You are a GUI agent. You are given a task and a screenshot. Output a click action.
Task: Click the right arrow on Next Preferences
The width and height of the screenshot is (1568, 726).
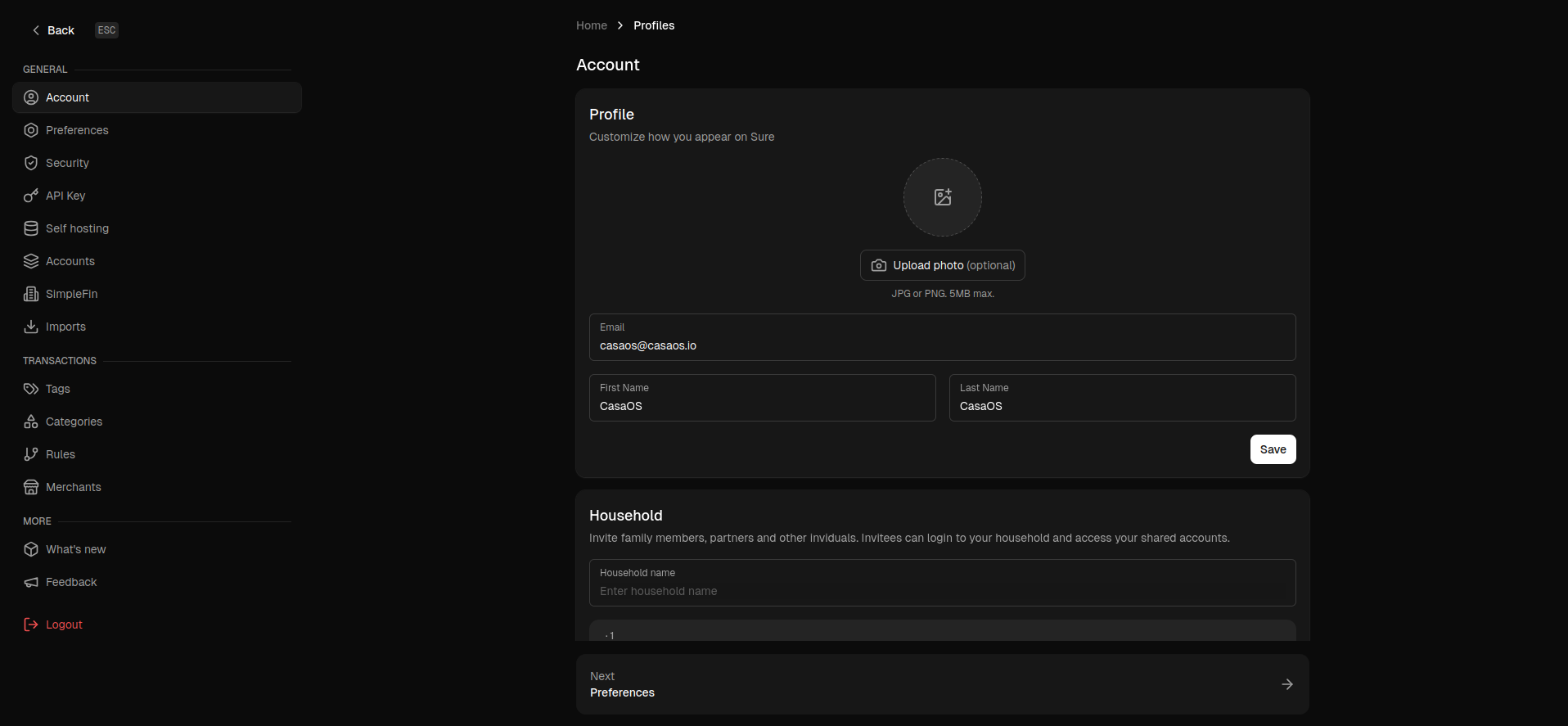[1286, 684]
